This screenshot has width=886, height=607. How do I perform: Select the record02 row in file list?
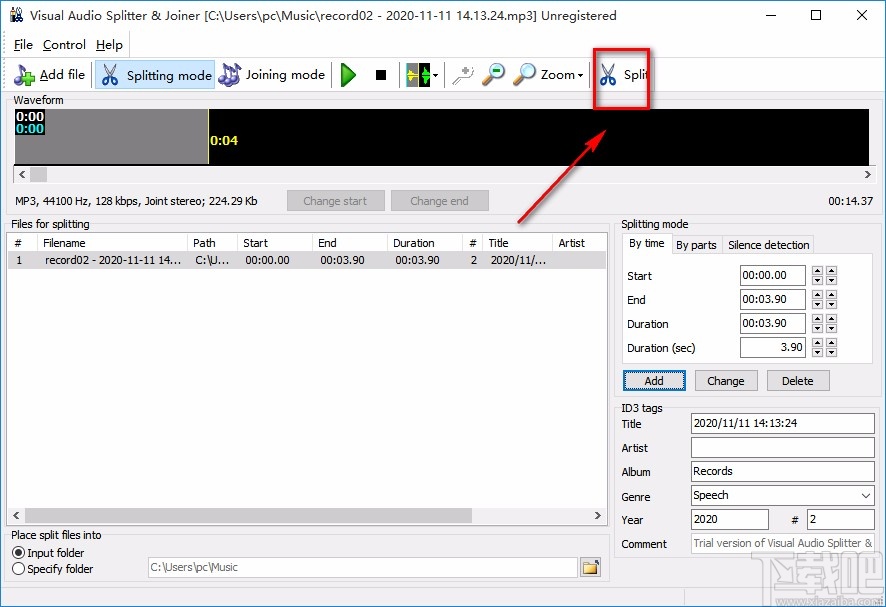306,260
